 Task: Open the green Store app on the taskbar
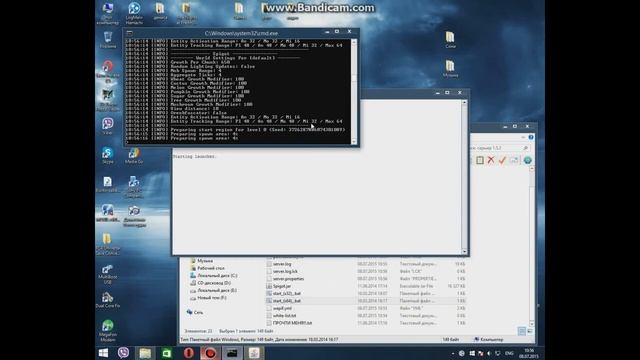[167, 353]
